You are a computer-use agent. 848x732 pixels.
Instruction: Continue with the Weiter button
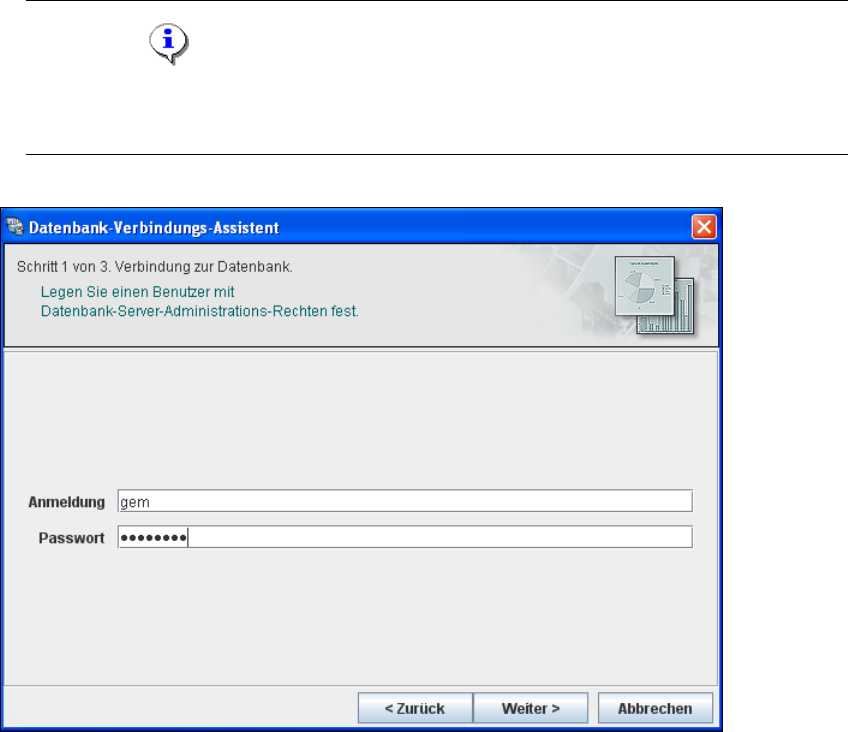pyautogui.click(x=531, y=708)
